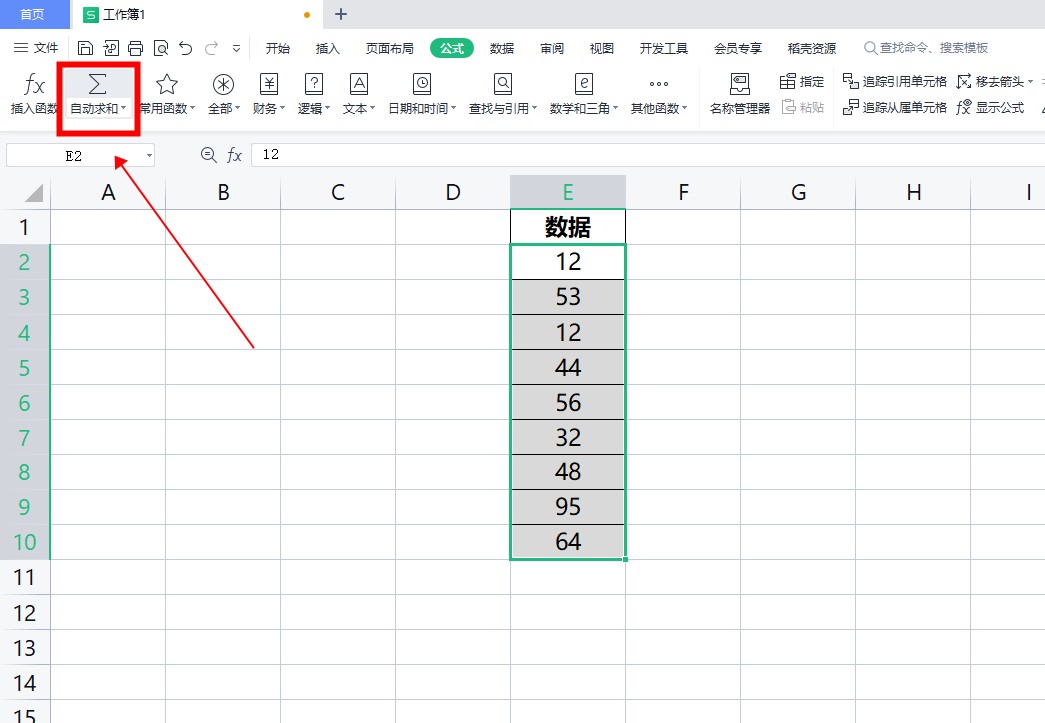Select the column F header

tap(683, 191)
